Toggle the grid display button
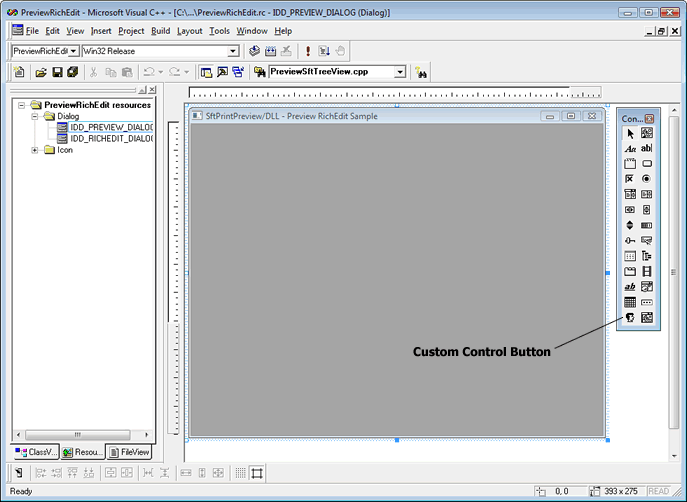687x502 pixels. [x=239, y=473]
